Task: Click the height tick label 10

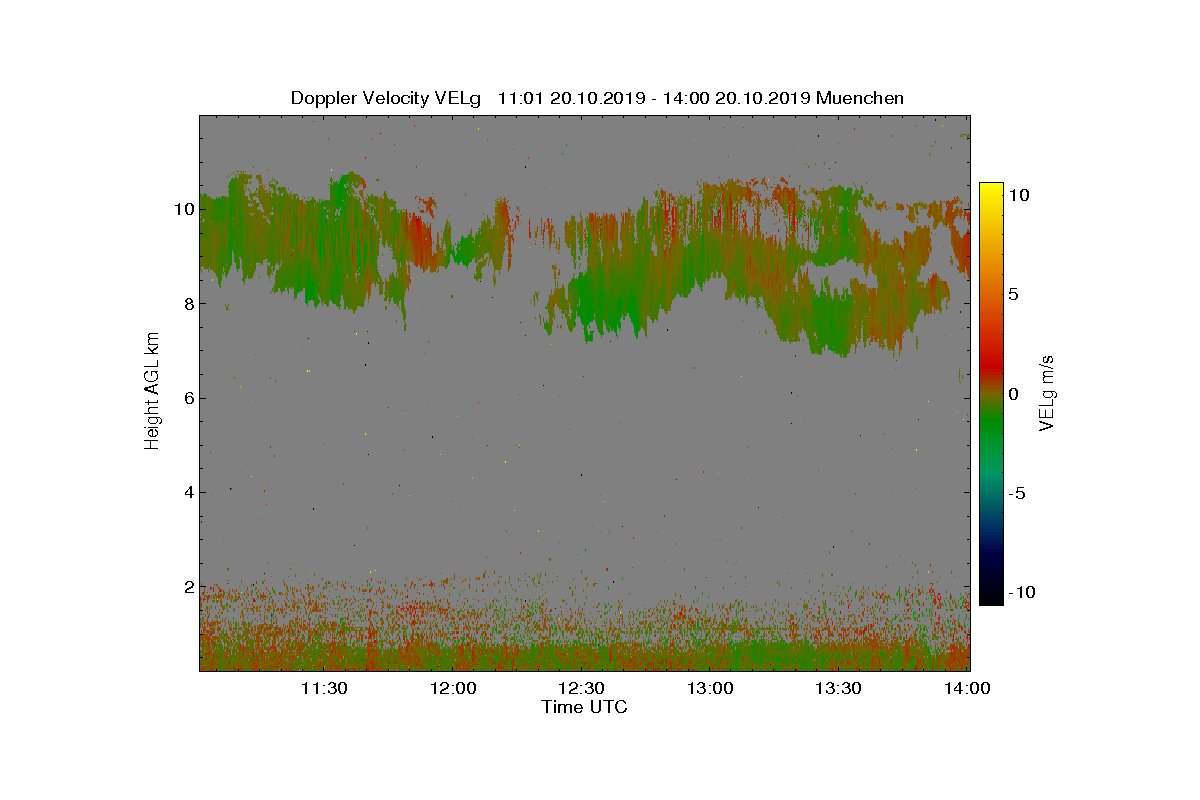Action: [183, 209]
